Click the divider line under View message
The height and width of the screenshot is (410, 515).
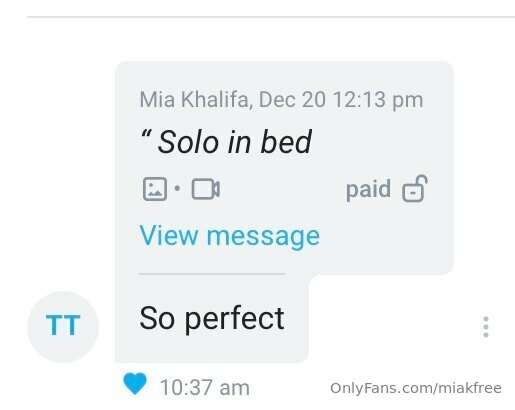212,274
